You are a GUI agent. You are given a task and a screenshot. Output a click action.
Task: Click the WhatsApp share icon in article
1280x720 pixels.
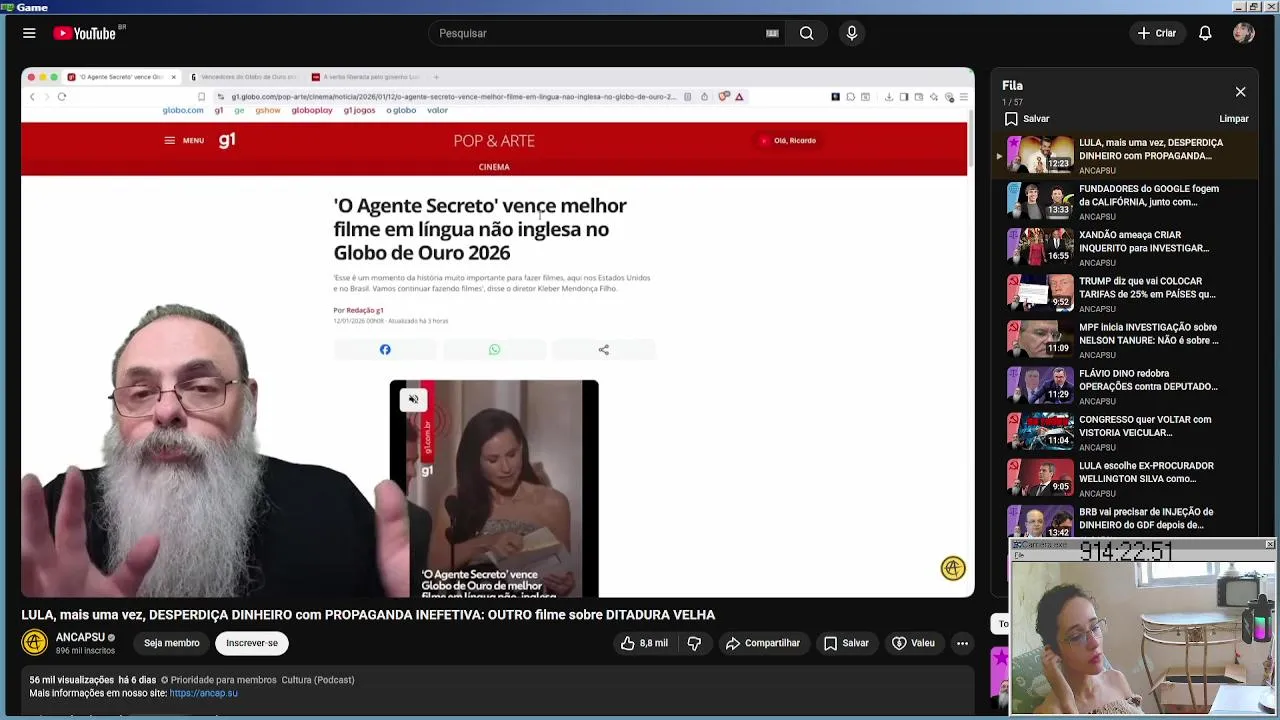[494, 350]
